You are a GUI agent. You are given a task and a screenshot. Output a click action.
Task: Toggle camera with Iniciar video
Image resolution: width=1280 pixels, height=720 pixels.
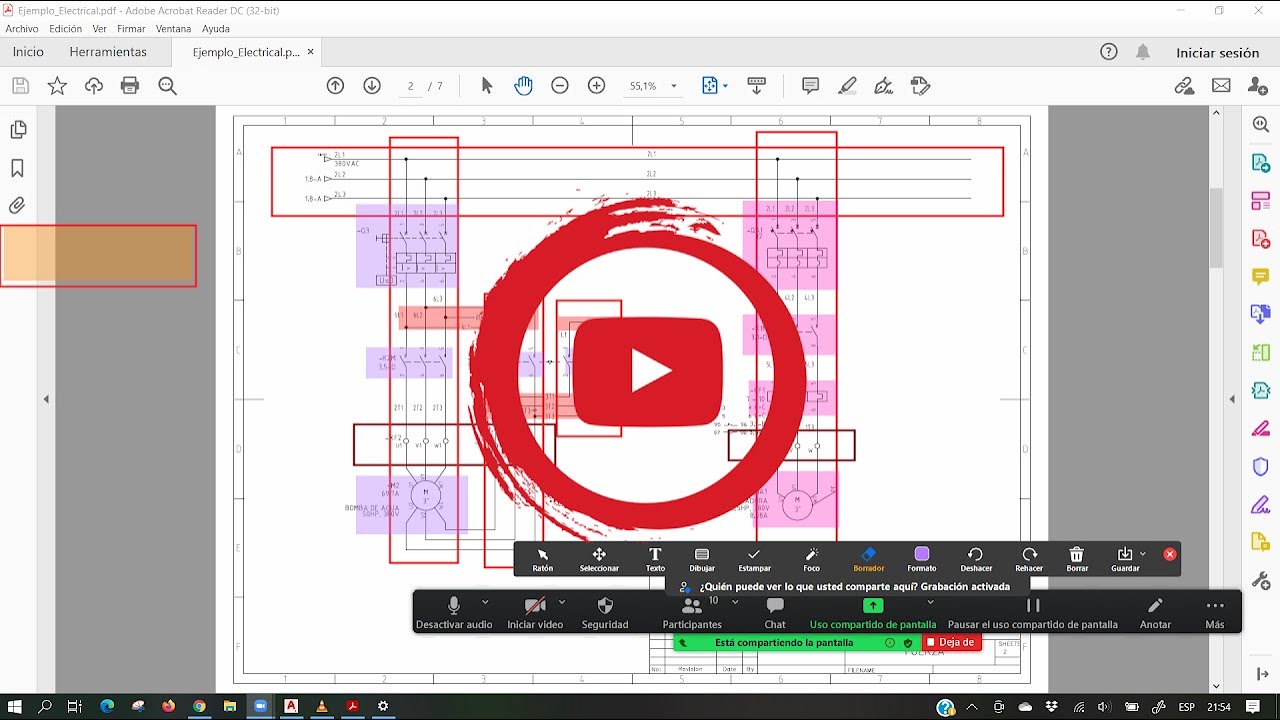(x=535, y=612)
